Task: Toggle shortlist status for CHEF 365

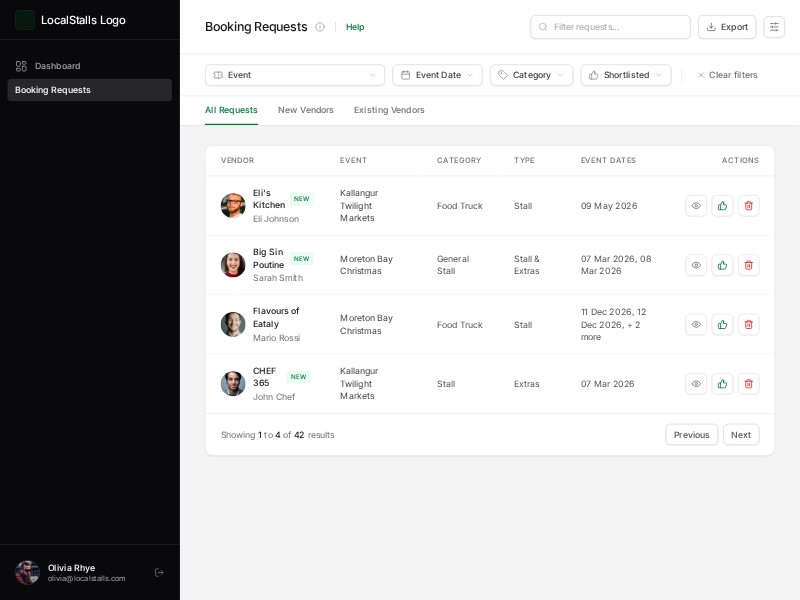Action: point(722,384)
